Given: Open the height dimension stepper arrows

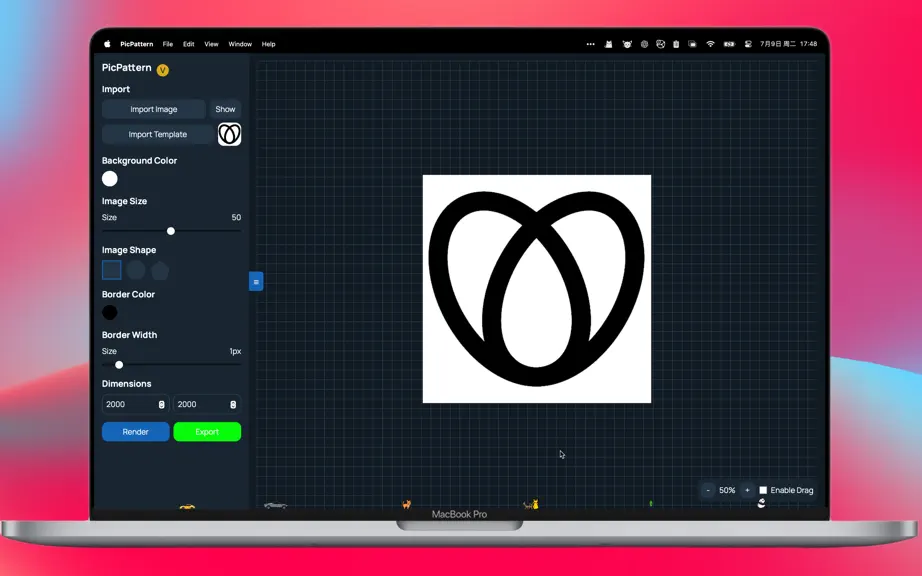Looking at the screenshot, I should coord(233,404).
